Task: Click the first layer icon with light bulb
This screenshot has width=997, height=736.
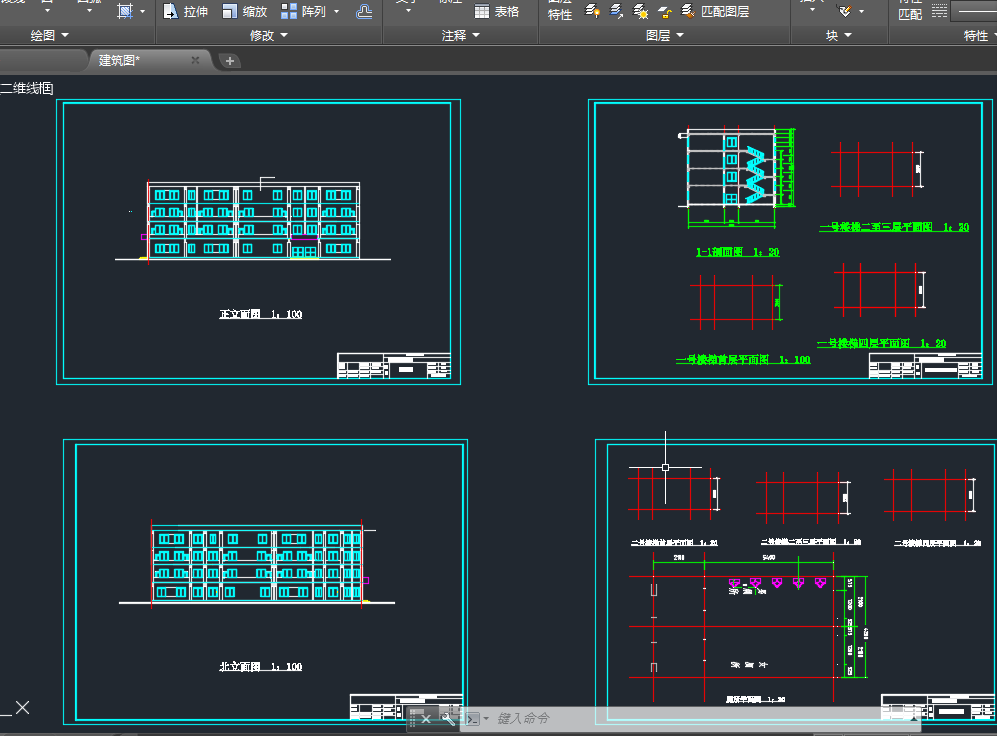Action: click(592, 11)
